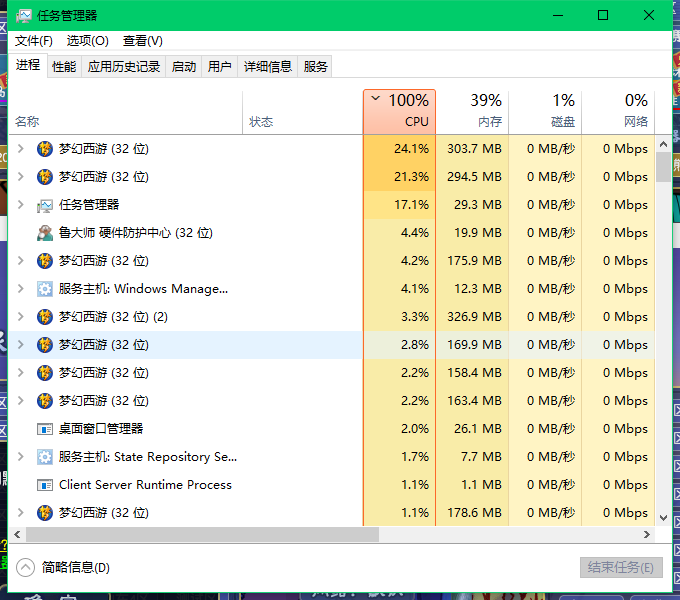Expand the 任务管理器 process row
The image size is (680, 600).
click(x=20, y=205)
